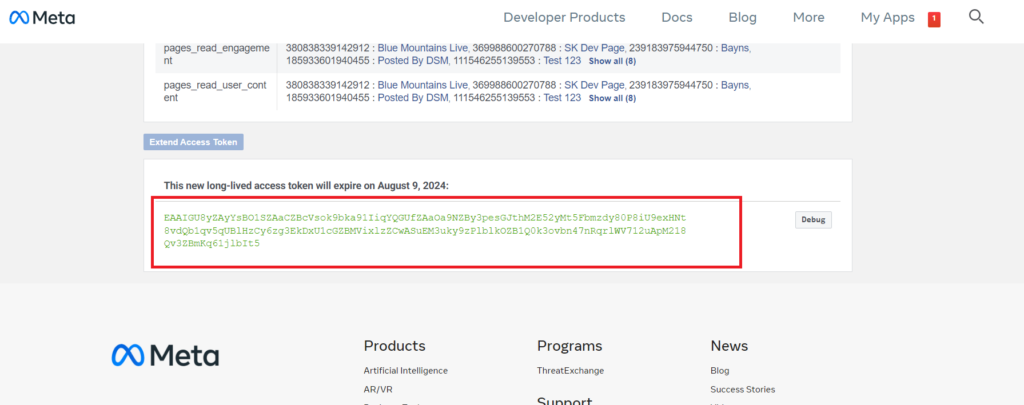Open Bayns link in pages_read_user_content row
Image resolution: width=1024 pixels, height=405 pixels.
735,85
